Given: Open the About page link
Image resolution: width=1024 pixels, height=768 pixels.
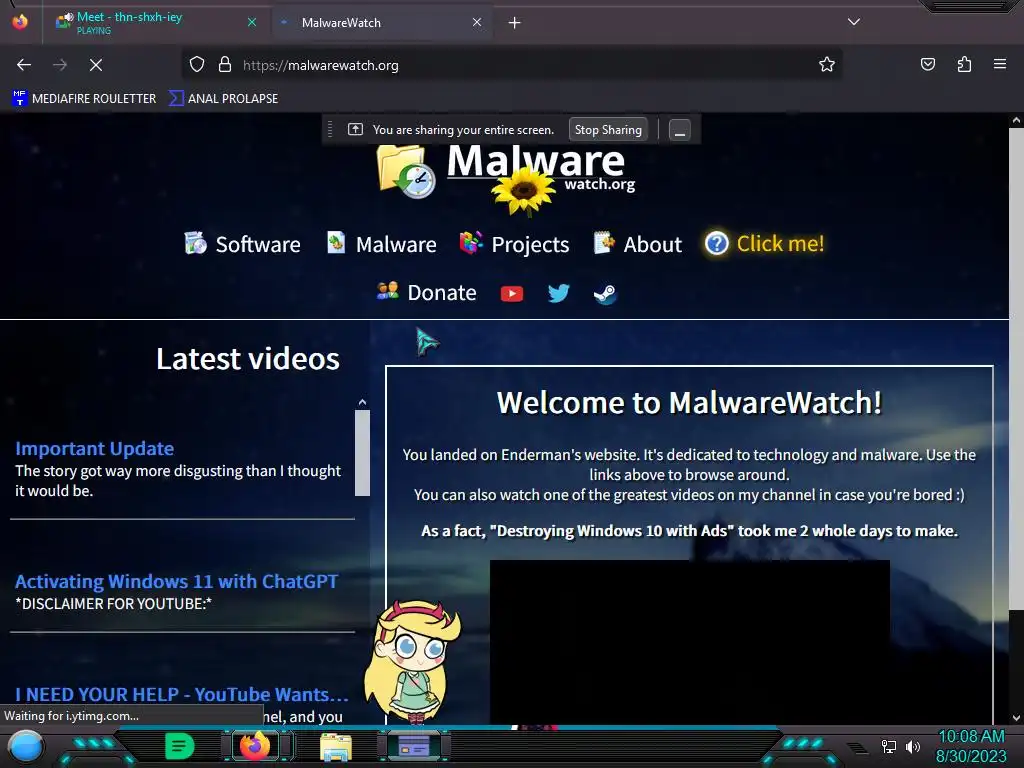Looking at the screenshot, I should (637, 244).
